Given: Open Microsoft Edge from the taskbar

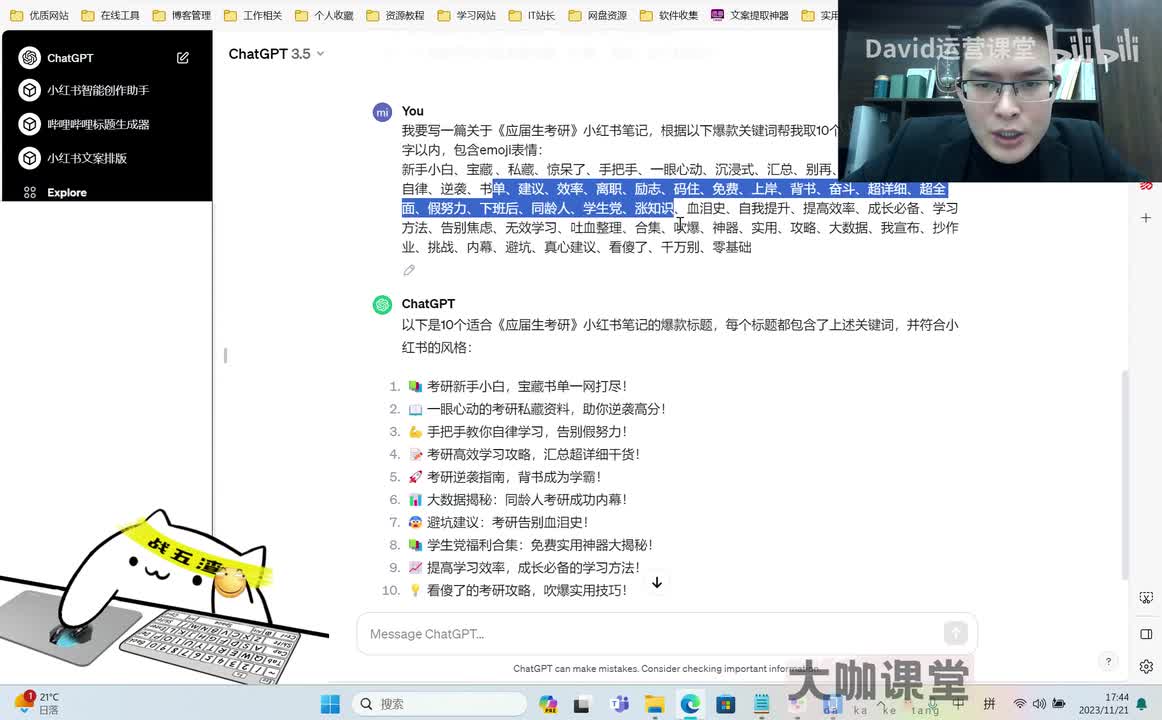Looking at the screenshot, I should (x=690, y=704).
